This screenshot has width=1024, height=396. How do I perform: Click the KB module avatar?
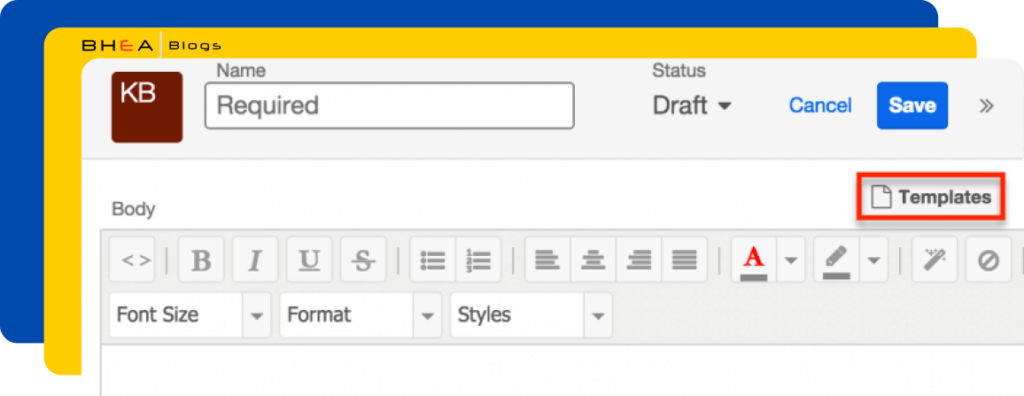(x=147, y=107)
